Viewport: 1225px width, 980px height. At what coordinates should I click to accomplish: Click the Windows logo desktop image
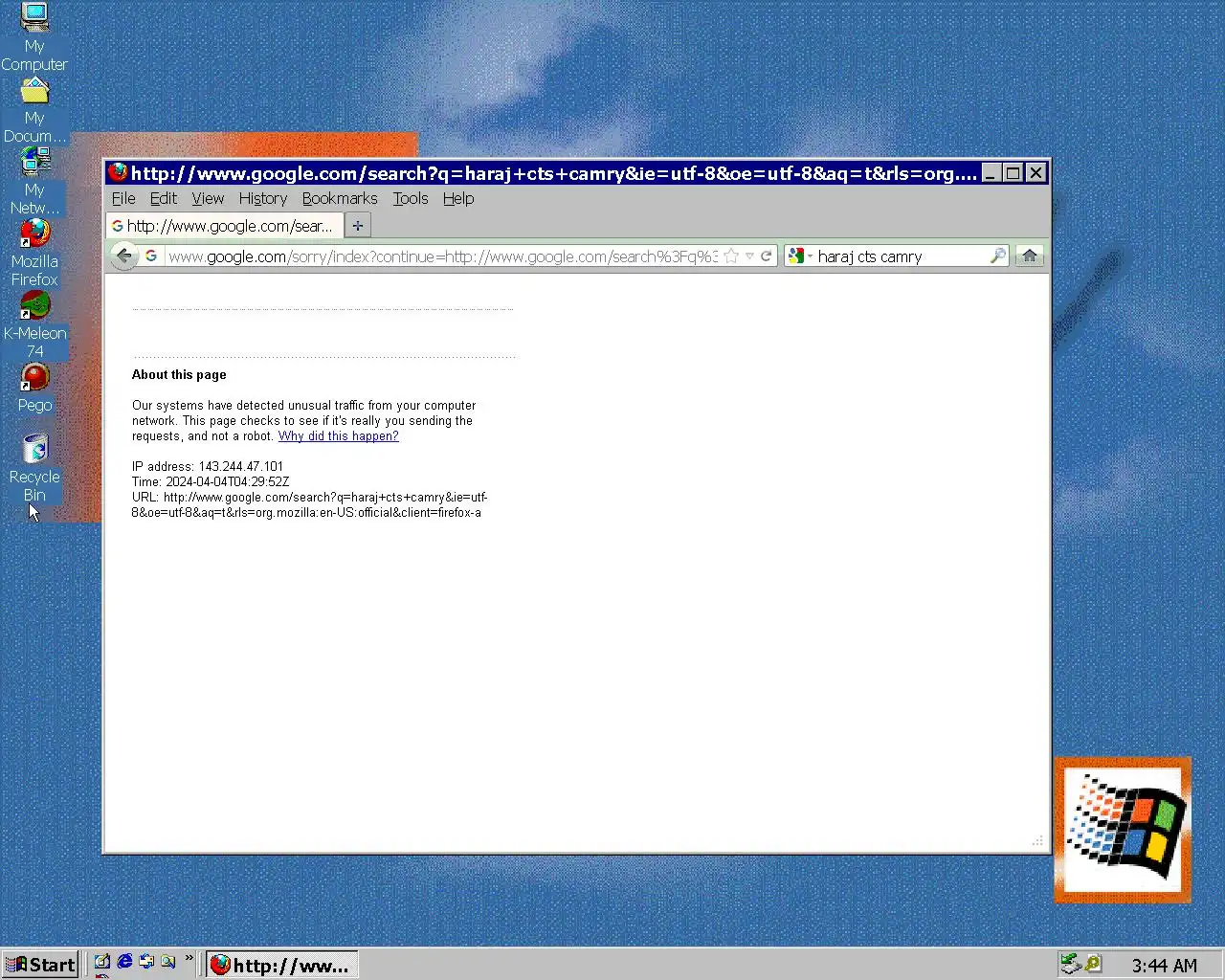[x=1123, y=831]
